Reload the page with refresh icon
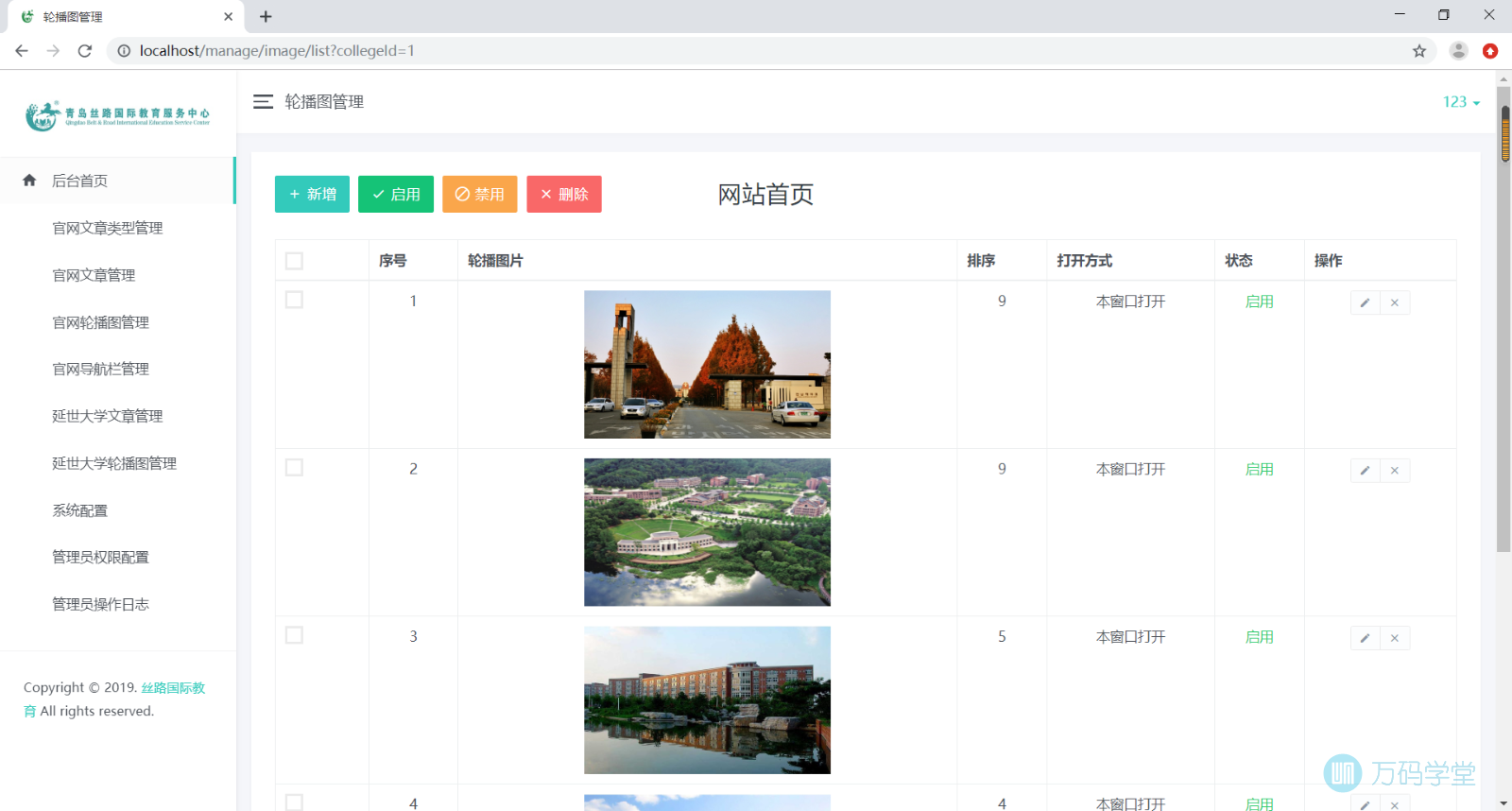 click(x=85, y=51)
